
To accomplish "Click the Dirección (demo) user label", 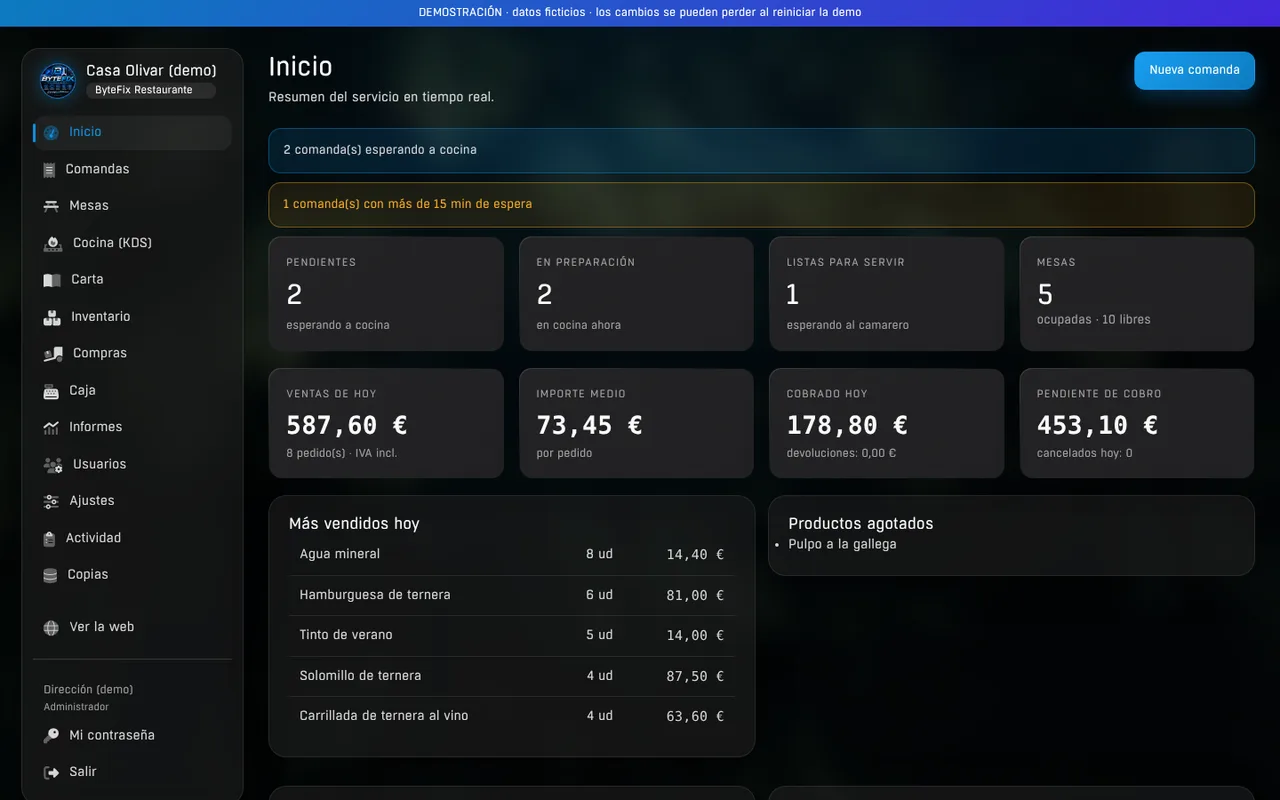I will (x=88, y=690).
